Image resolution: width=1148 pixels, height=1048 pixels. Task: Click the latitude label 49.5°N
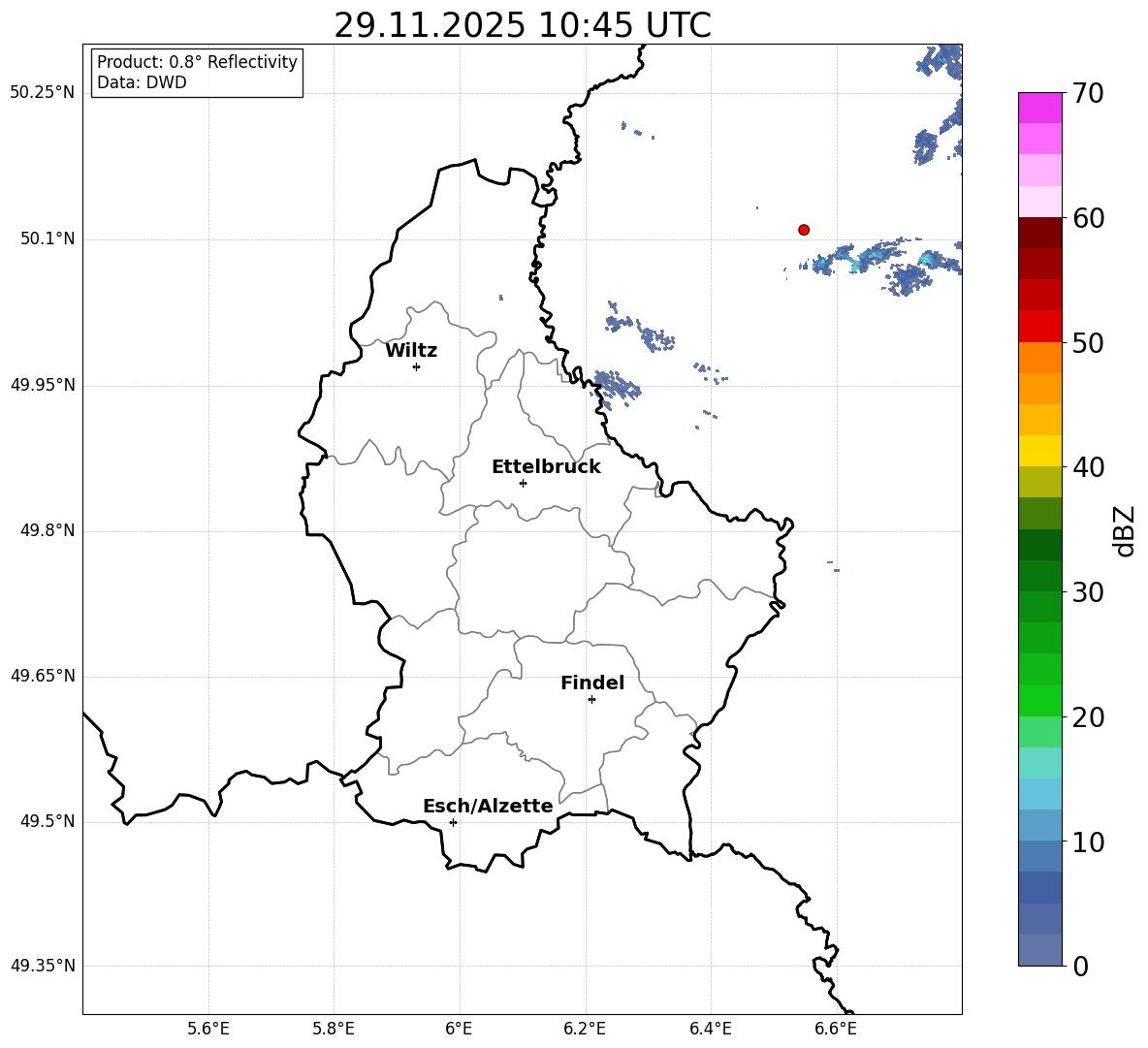48,821
